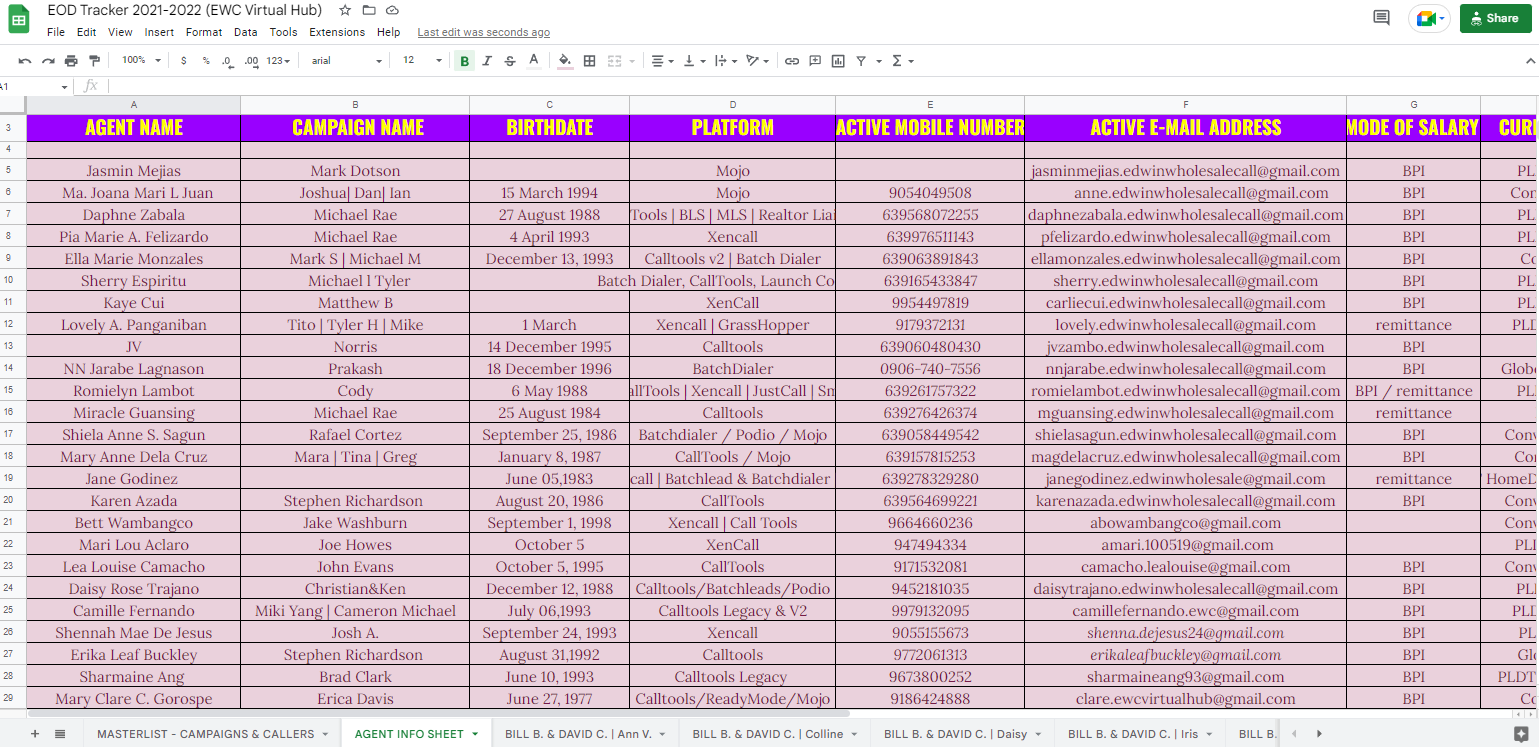Open the Data menu
1539x747 pixels.
coord(246,32)
